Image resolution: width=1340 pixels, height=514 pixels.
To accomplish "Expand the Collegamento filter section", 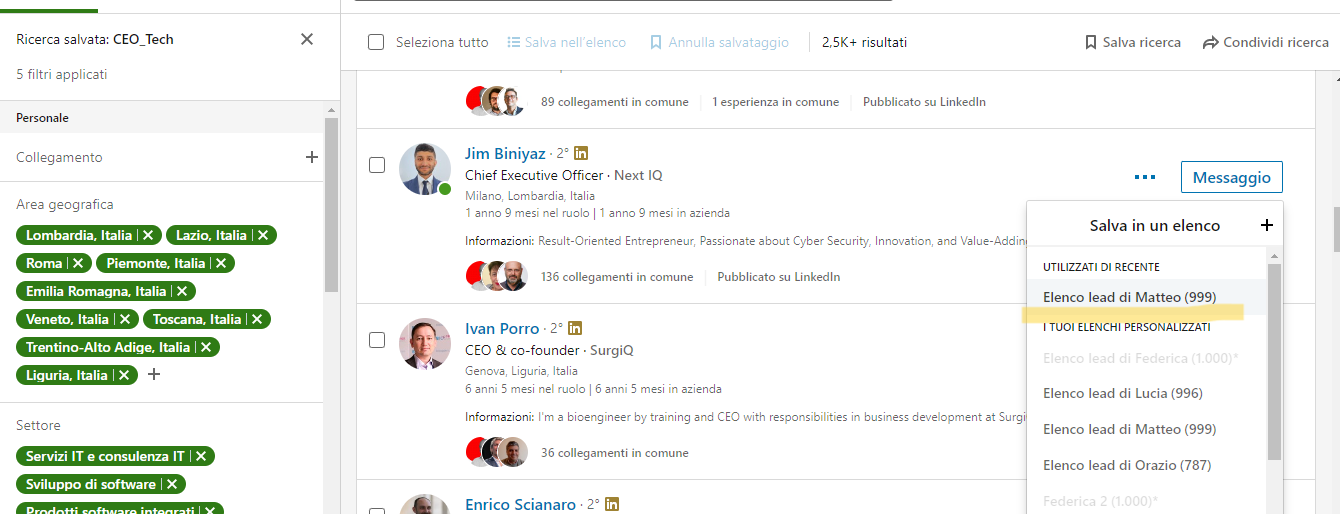I will [312, 157].
